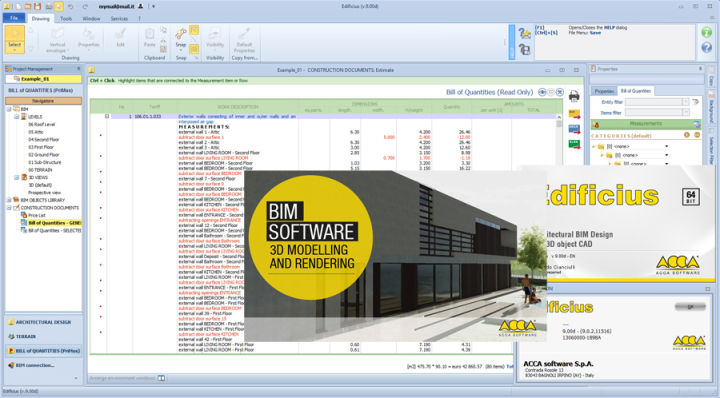This screenshot has height=398, width=720.
Task: Toggle the upper highlighted Snap option button
Action: [x=194, y=30]
